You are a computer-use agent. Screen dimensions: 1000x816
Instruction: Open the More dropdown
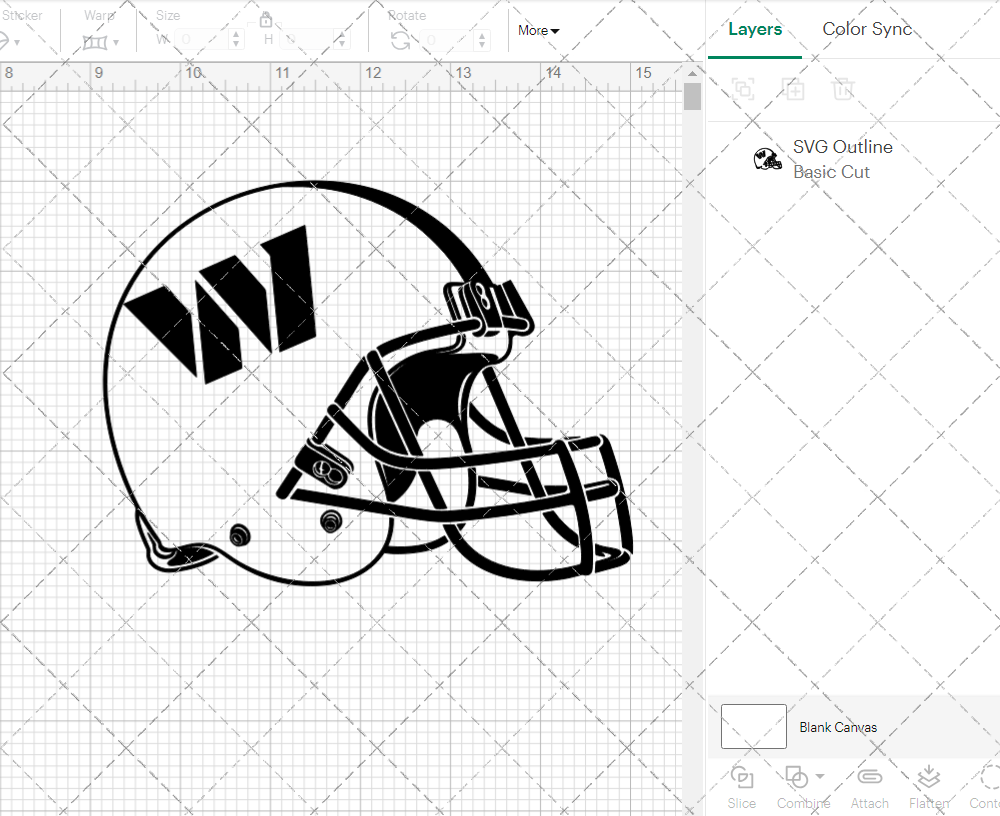[x=537, y=30]
